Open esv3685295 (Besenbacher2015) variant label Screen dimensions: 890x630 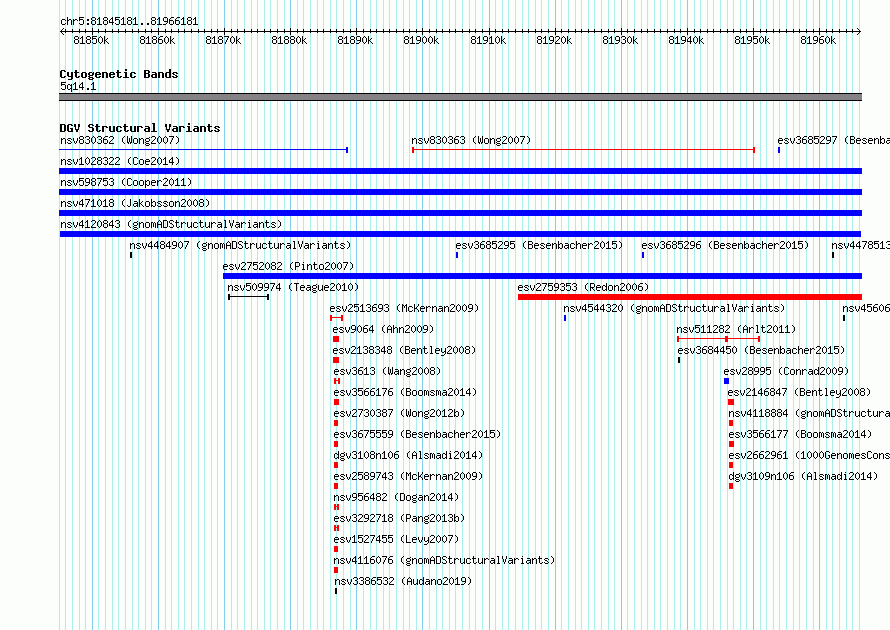point(539,245)
